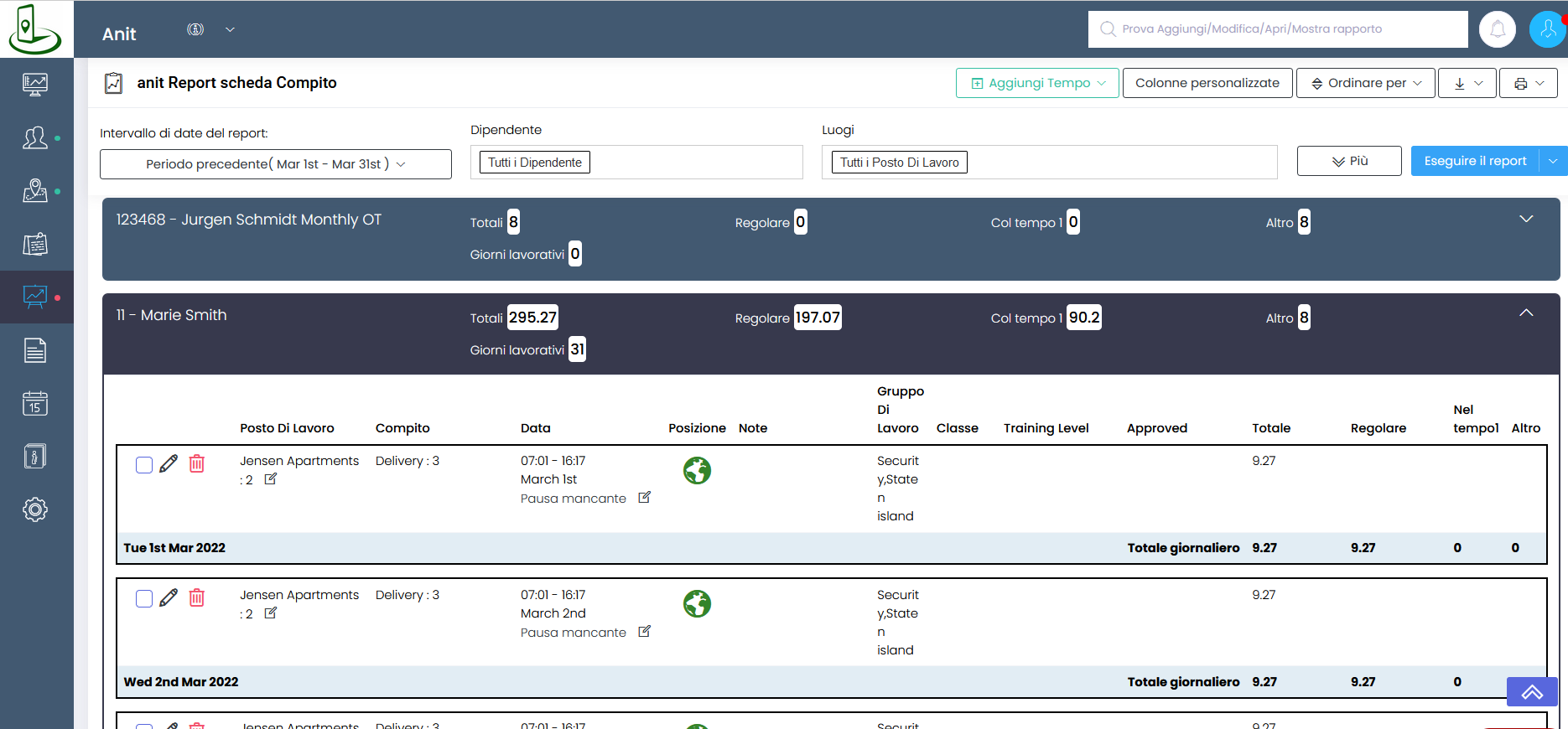Open the employees sidebar icon
This screenshot has width=1568, height=729.
pyautogui.click(x=35, y=137)
